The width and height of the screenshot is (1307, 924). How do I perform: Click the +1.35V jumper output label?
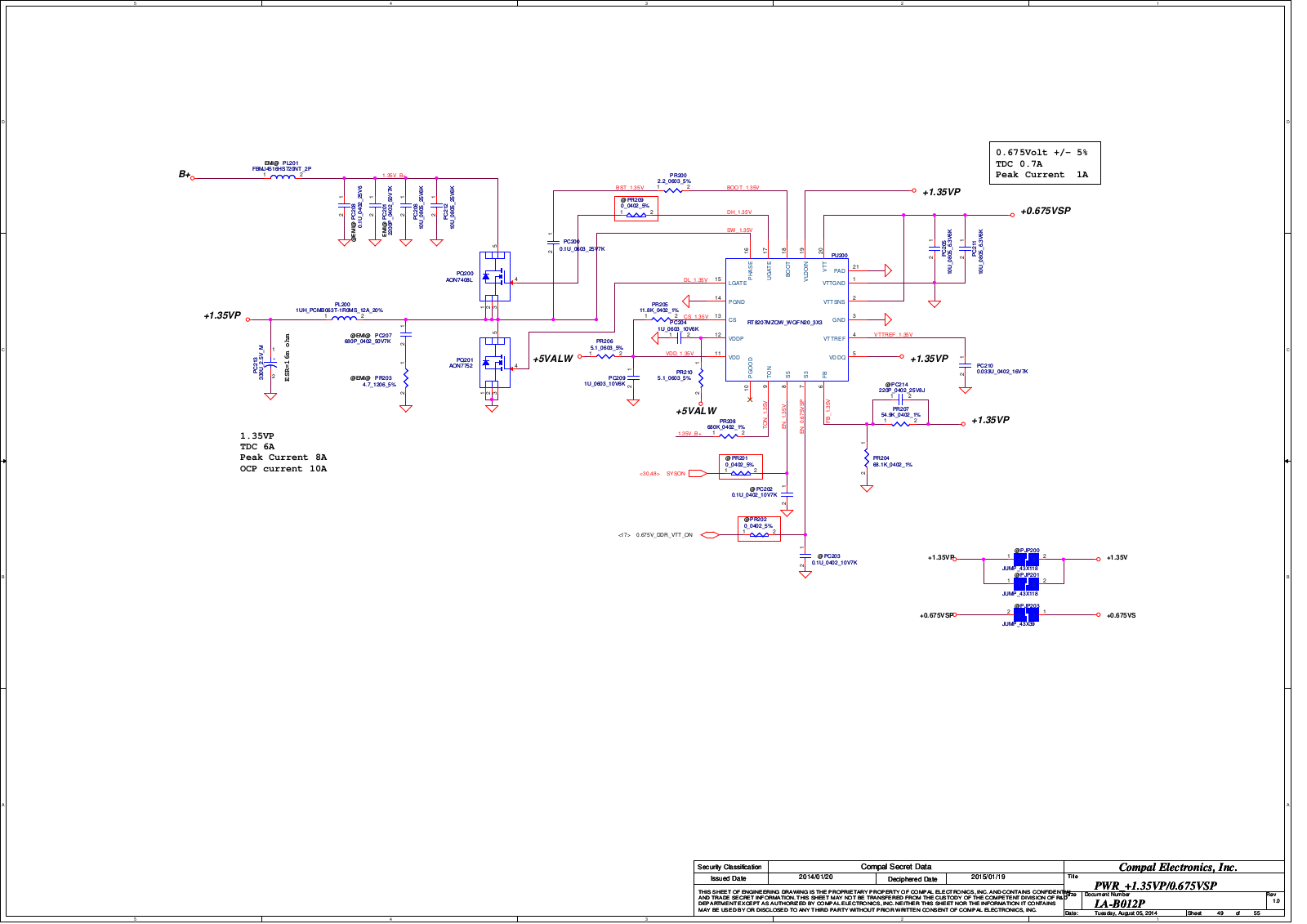pos(1117,558)
